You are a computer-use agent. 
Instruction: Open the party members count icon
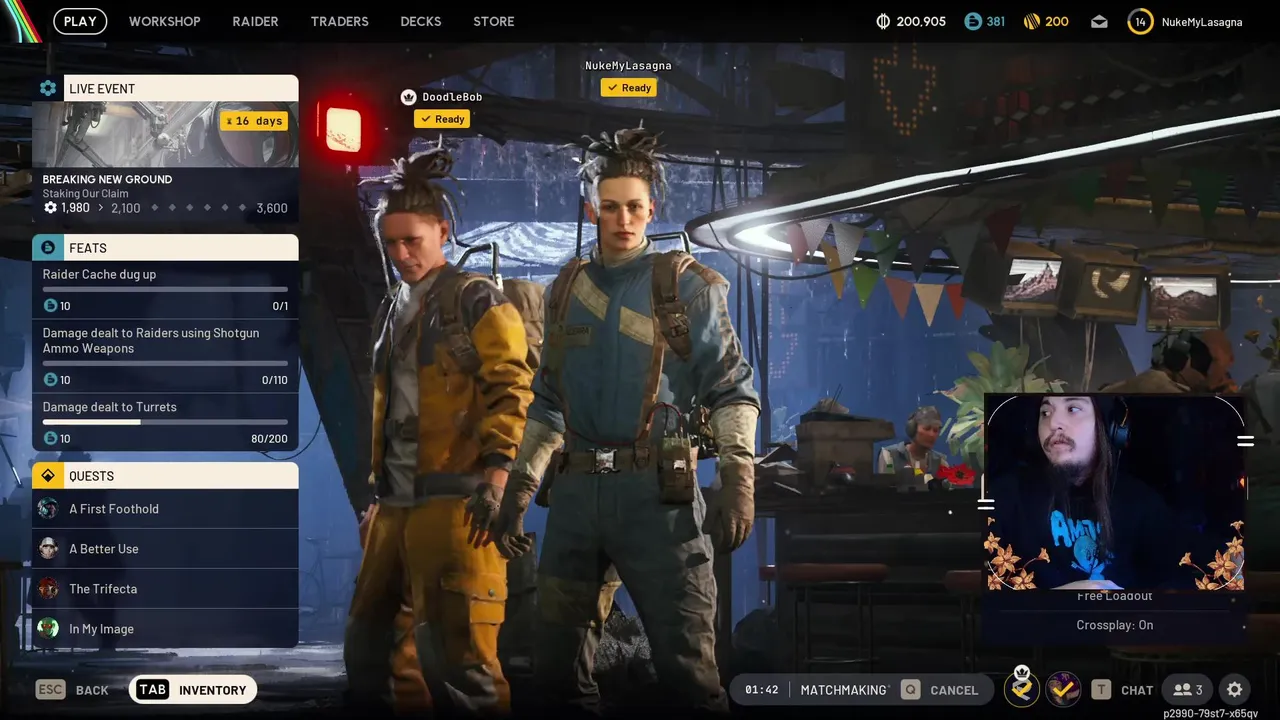pyautogui.click(x=1188, y=690)
